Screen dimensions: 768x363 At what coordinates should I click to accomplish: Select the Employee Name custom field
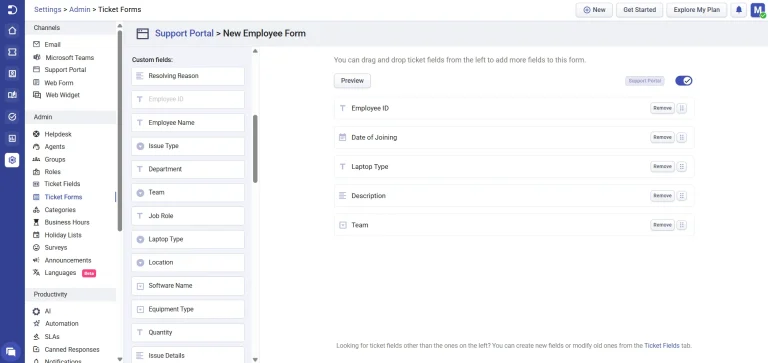point(188,122)
